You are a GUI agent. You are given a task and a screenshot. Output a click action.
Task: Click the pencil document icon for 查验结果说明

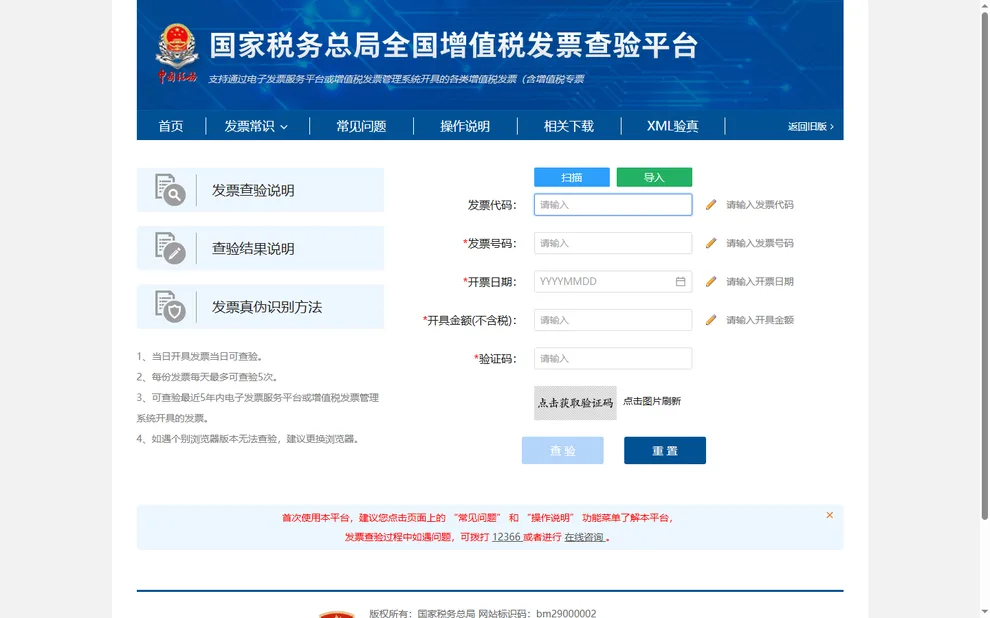(170, 248)
